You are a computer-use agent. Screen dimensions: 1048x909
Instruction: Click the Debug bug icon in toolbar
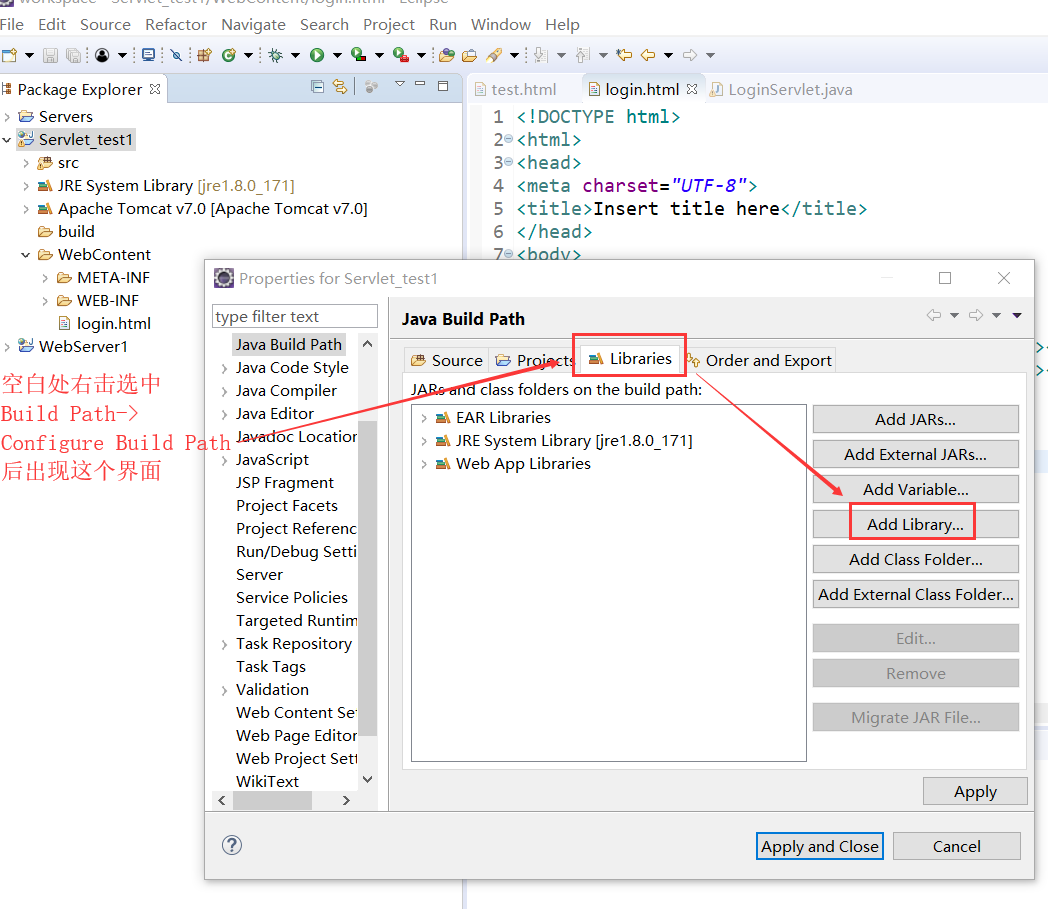(x=275, y=55)
